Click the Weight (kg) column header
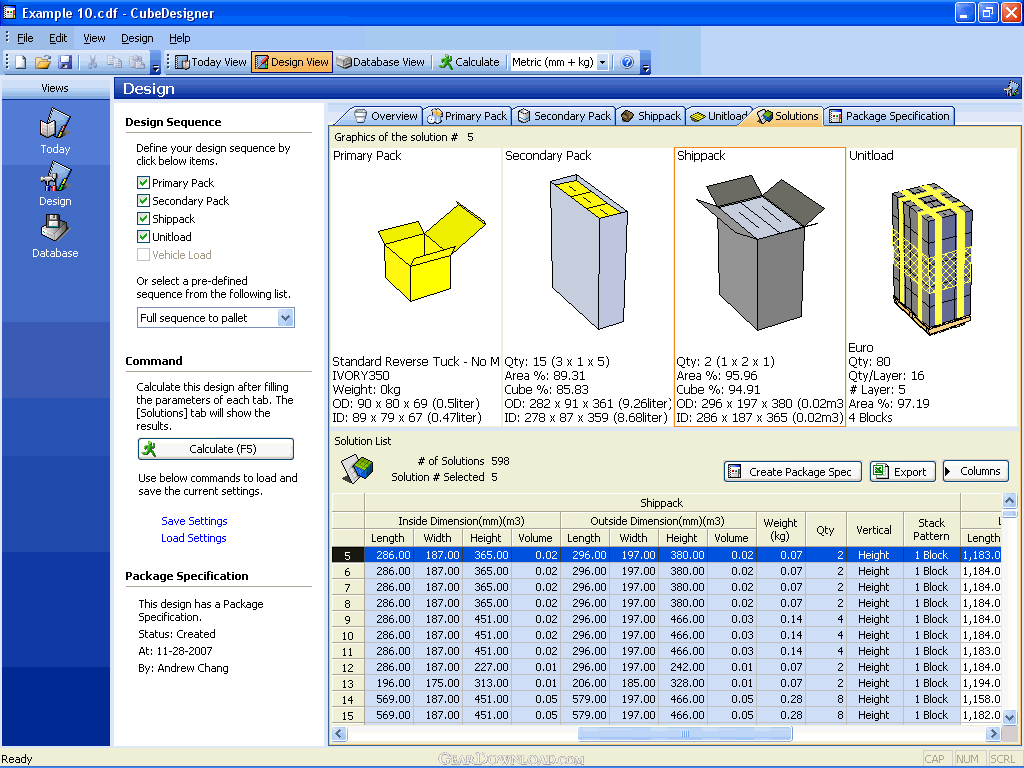The height and width of the screenshot is (768, 1024). [780, 530]
